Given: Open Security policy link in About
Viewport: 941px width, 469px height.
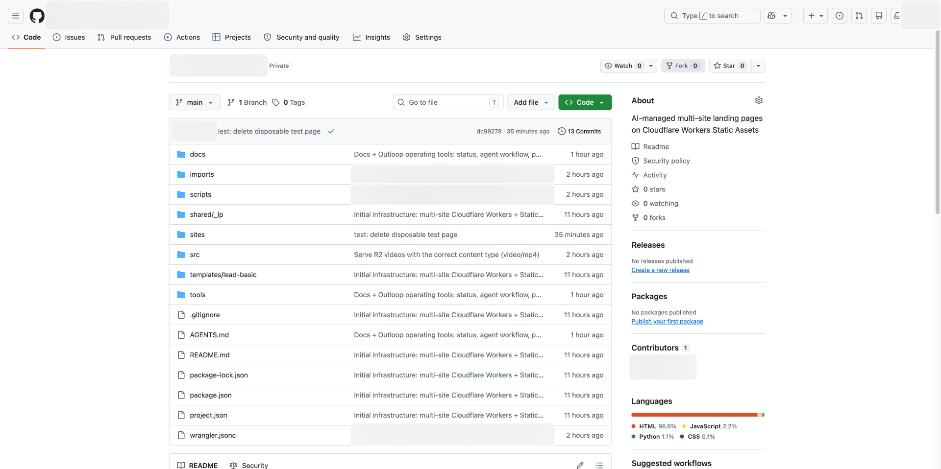Looking at the screenshot, I should tap(661, 161).
